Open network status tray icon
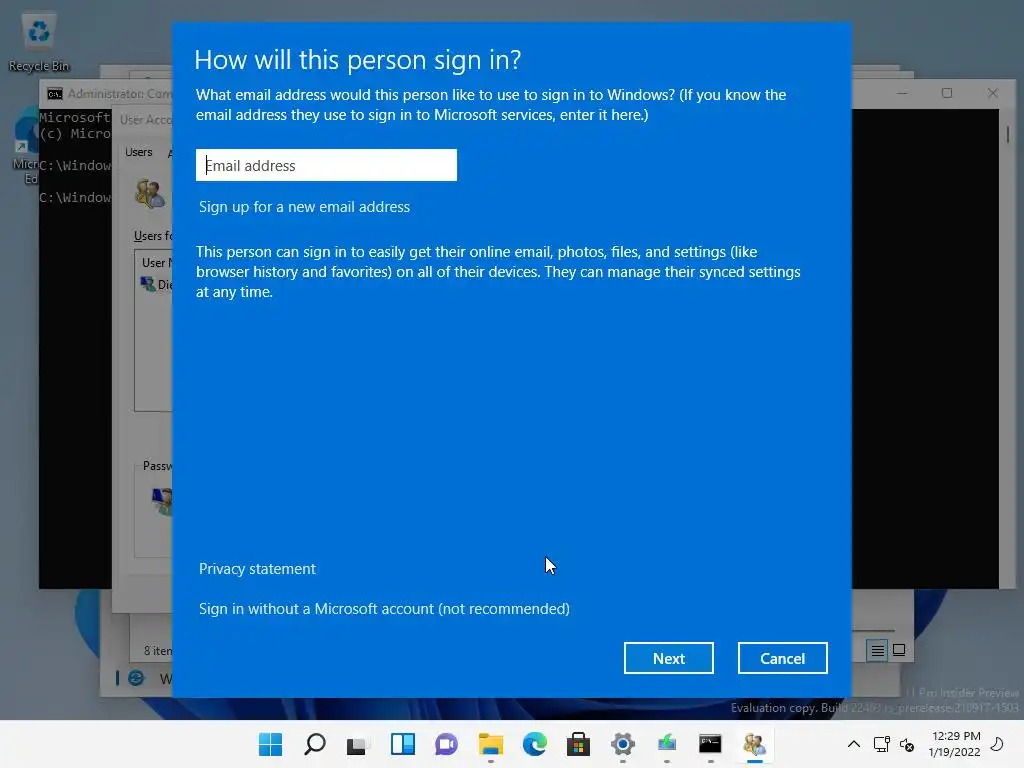 (882, 744)
